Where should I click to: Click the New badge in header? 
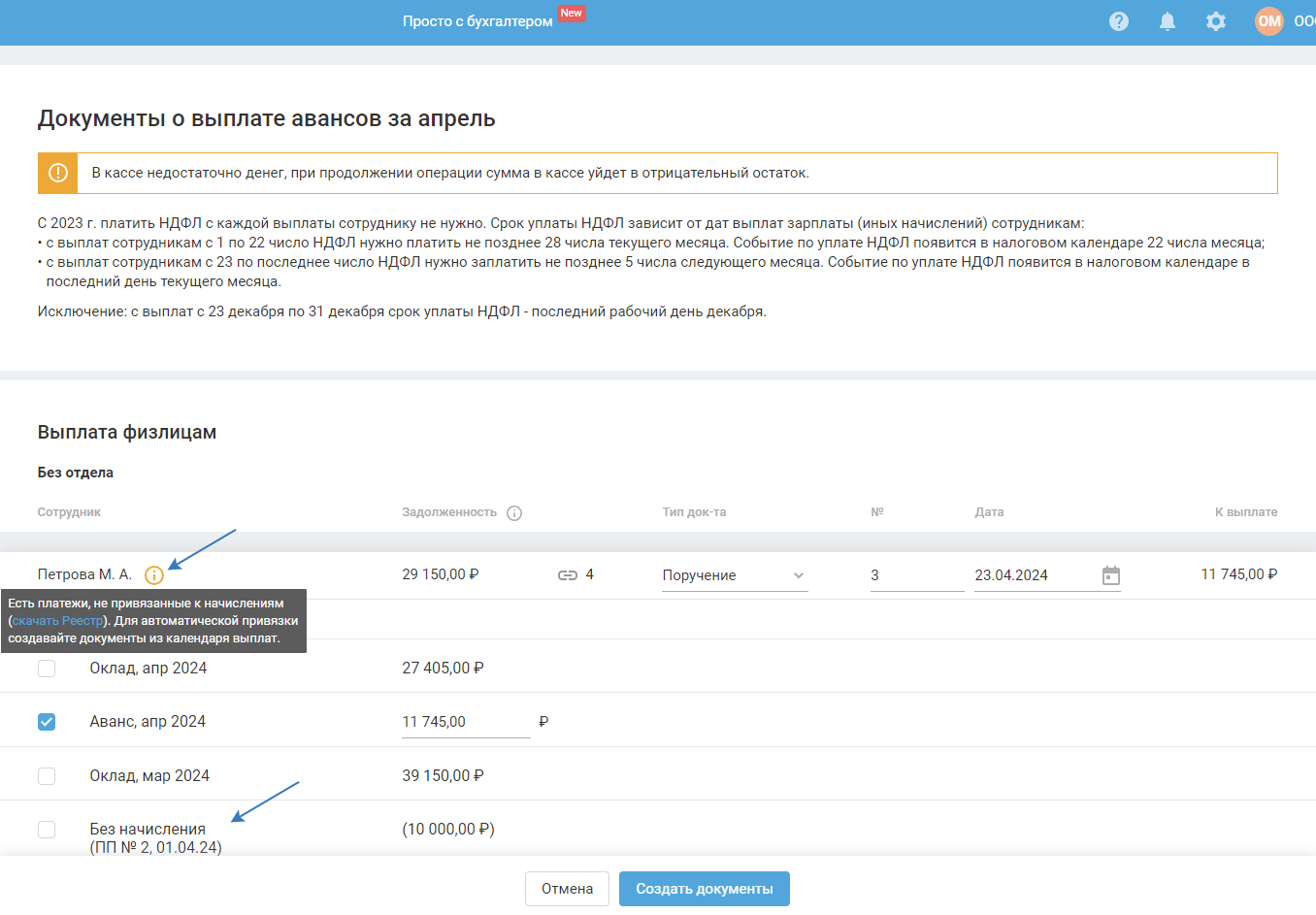click(x=572, y=14)
